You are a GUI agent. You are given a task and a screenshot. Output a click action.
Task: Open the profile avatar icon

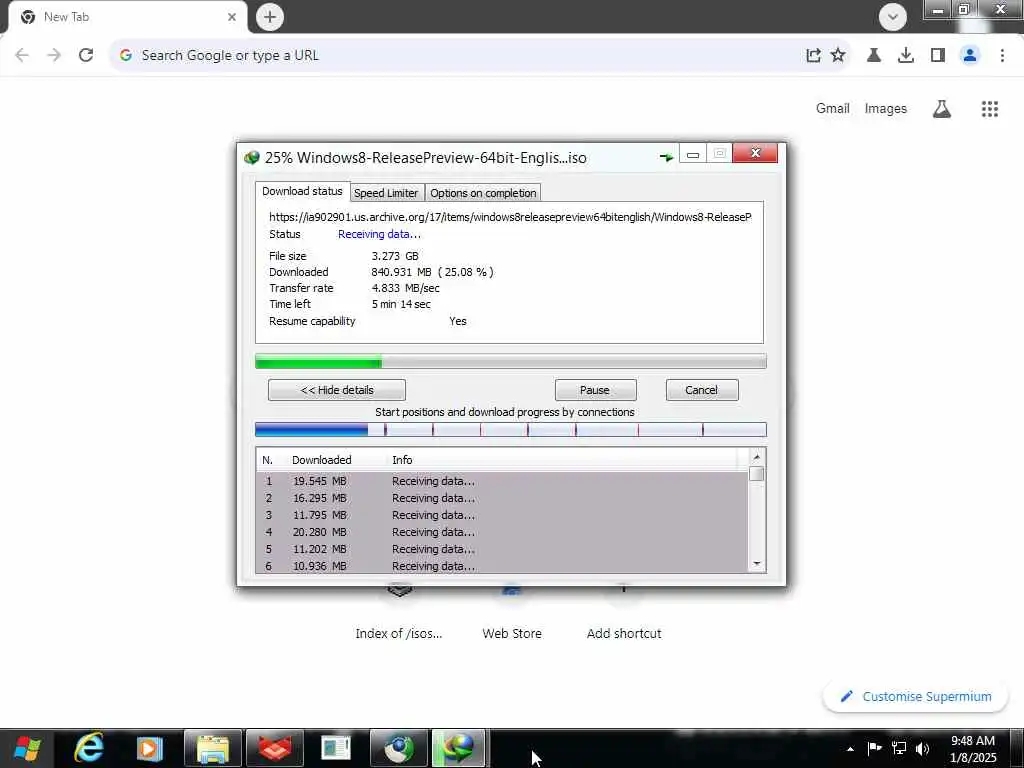970,56
